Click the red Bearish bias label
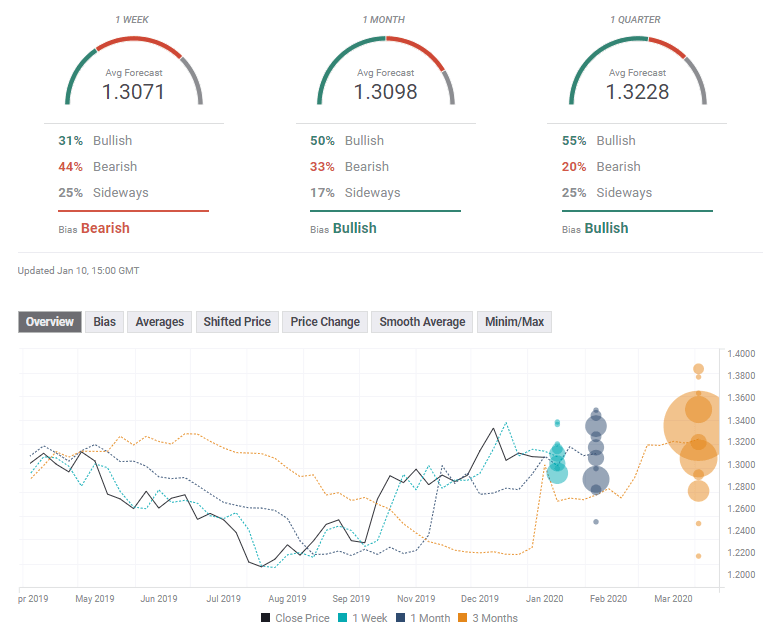 (x=105, y=228)
